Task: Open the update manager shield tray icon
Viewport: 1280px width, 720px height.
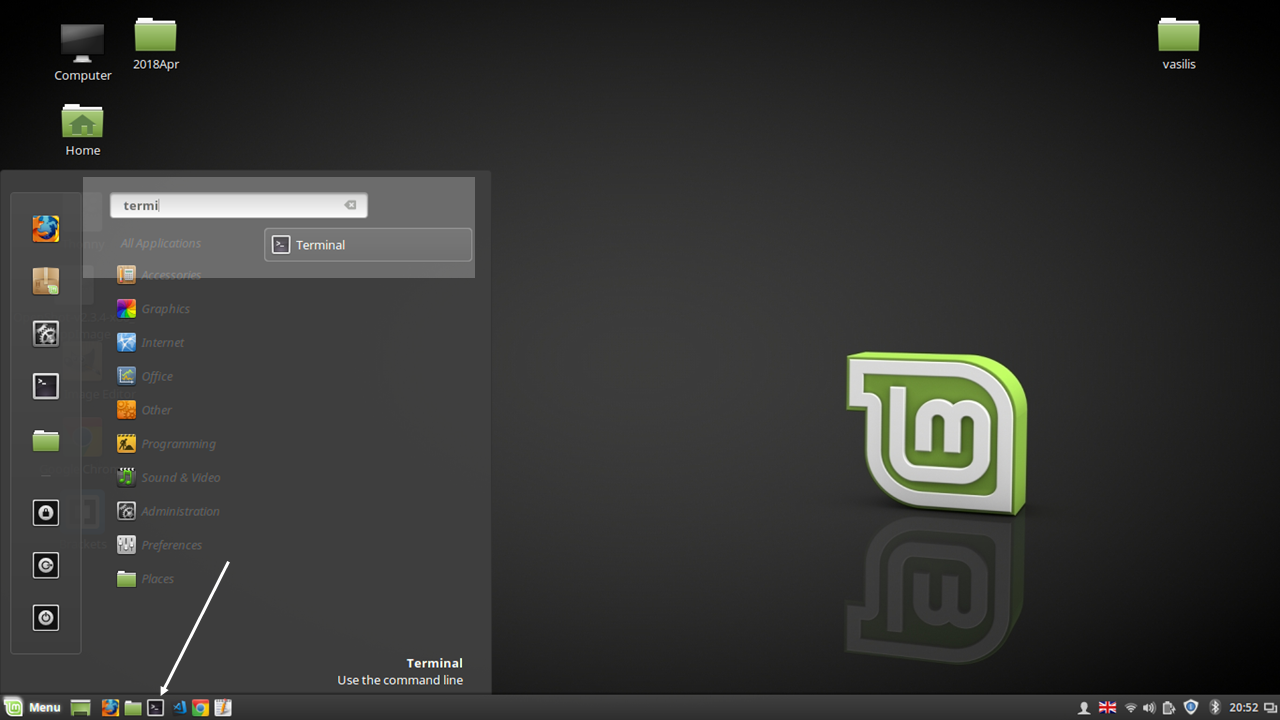Action: click(x=1191, y=707)
